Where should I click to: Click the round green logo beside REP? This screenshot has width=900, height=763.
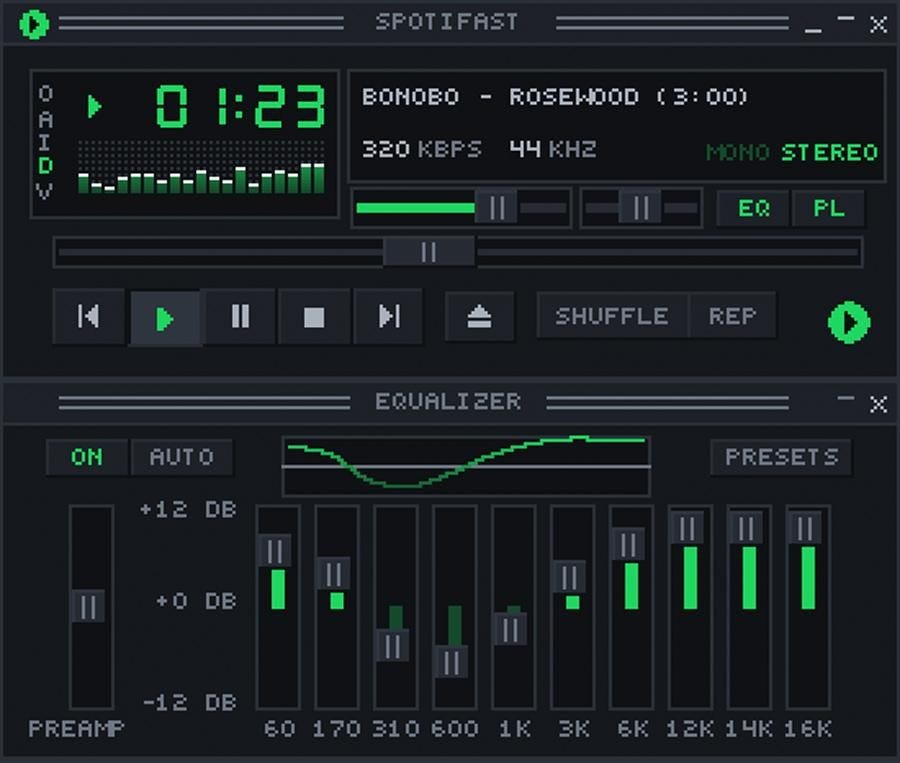click(849, 322)
